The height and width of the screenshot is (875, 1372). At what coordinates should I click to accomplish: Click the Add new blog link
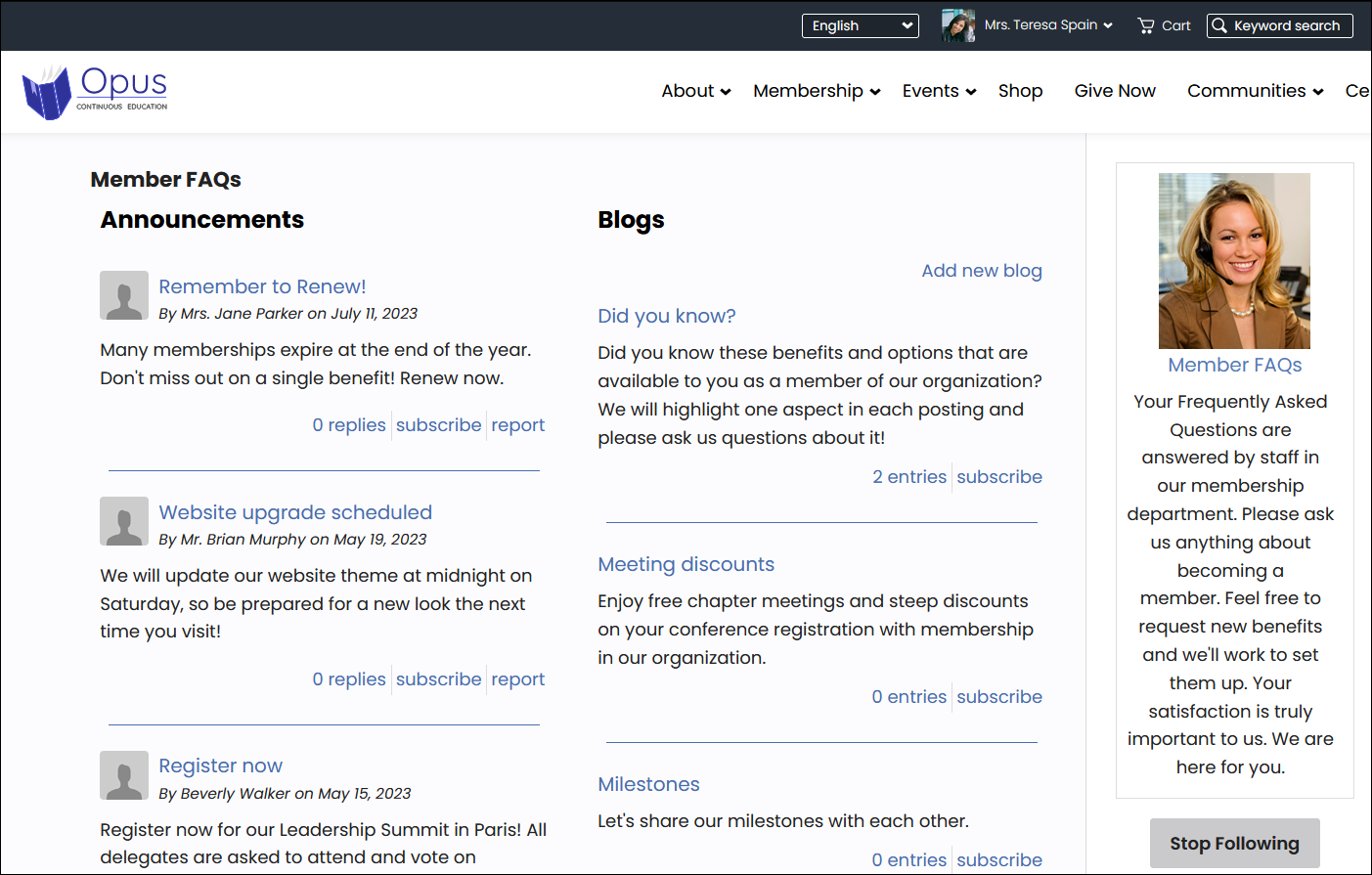(x=981, y=271)
